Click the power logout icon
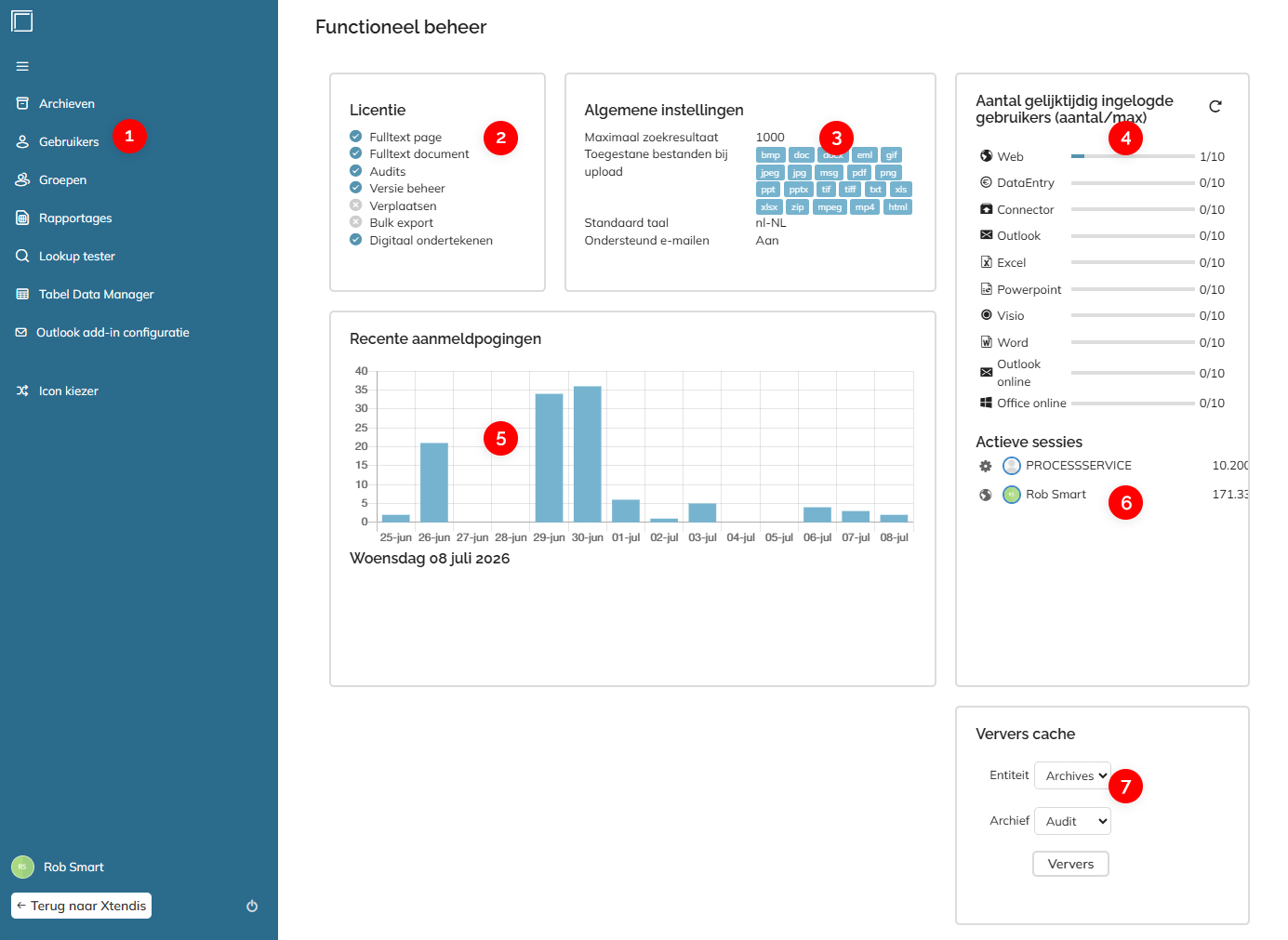Image resolution: width=1288 pixels, height=940 pixels. tap(252, 906)
